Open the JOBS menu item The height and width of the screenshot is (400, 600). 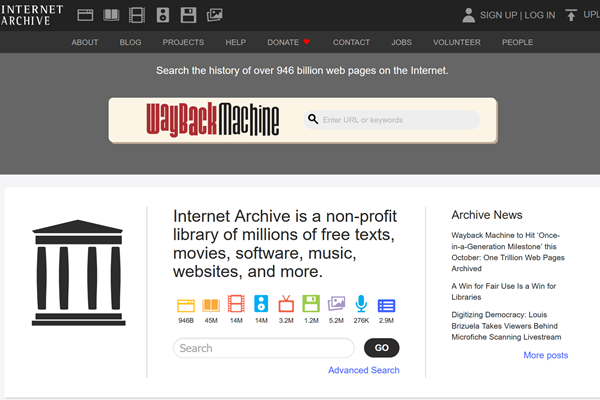pos(401,42)
